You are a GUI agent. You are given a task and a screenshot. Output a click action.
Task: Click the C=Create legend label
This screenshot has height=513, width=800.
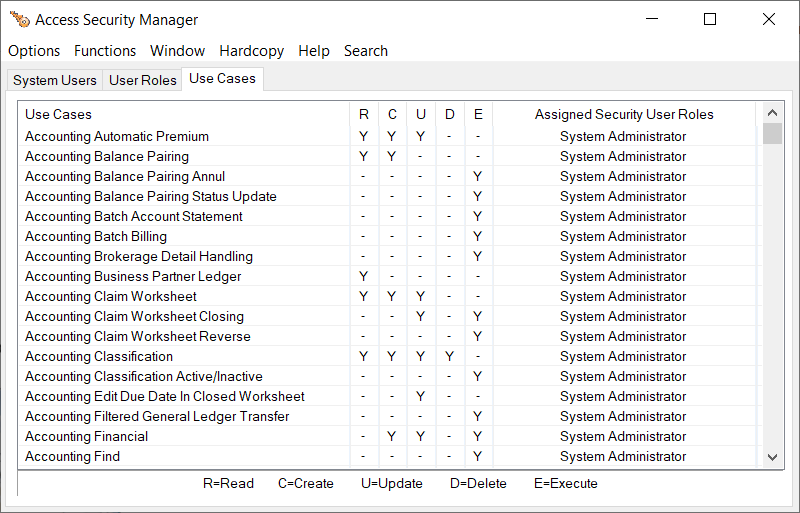(306, 483)
